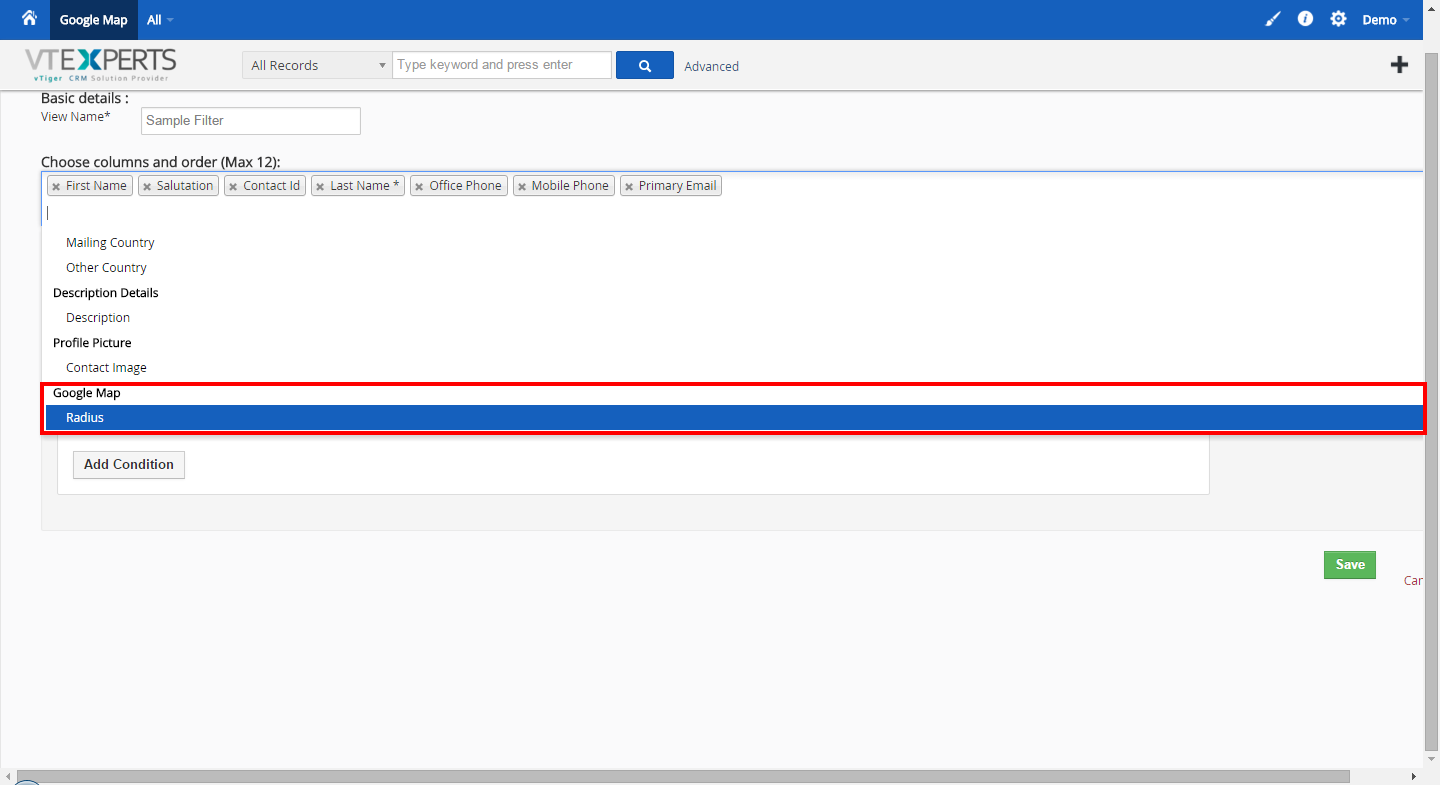The height and width of the screenshot is (785, 1440).
Task: Open the settings gear icon
Action: point(1338,19)
